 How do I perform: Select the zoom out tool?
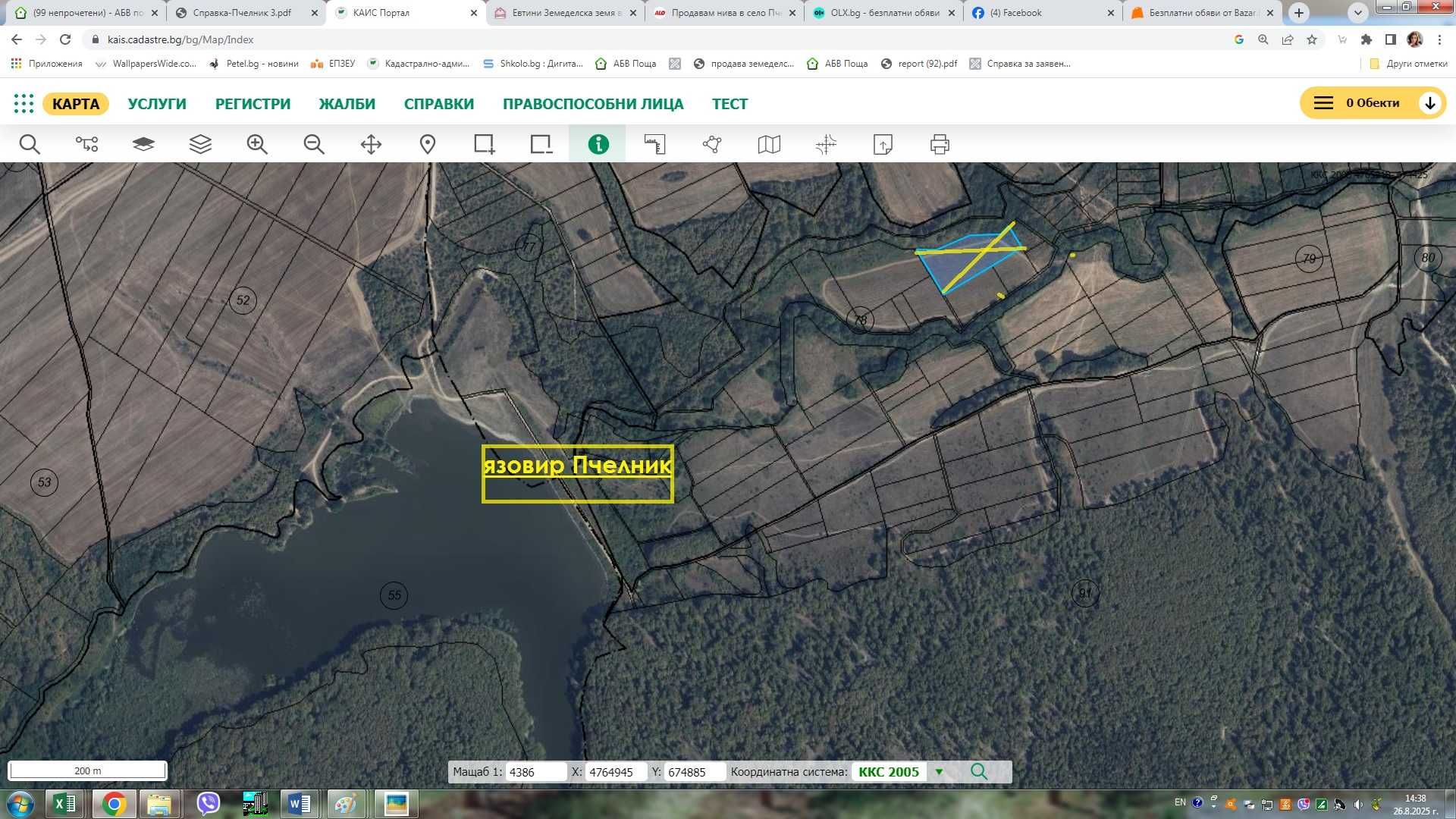pyautogui.click(x=314, y=144)
